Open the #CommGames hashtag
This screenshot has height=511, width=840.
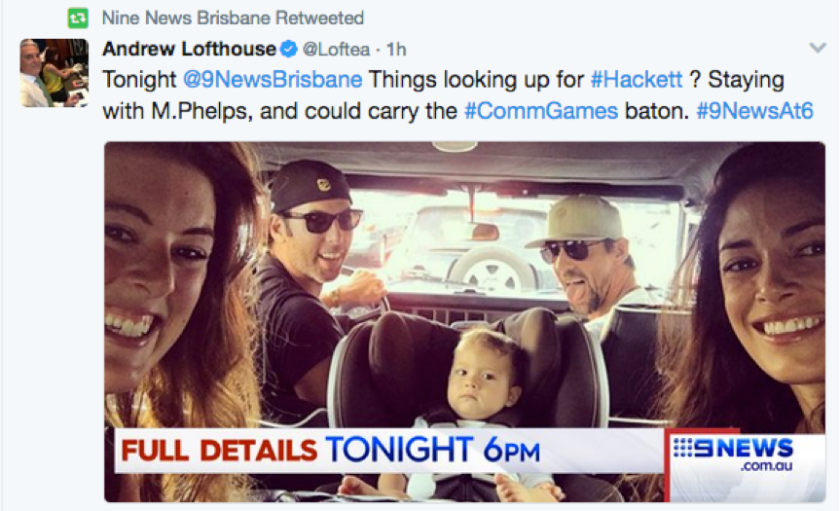pyautogui.click(x=541, y=111)
